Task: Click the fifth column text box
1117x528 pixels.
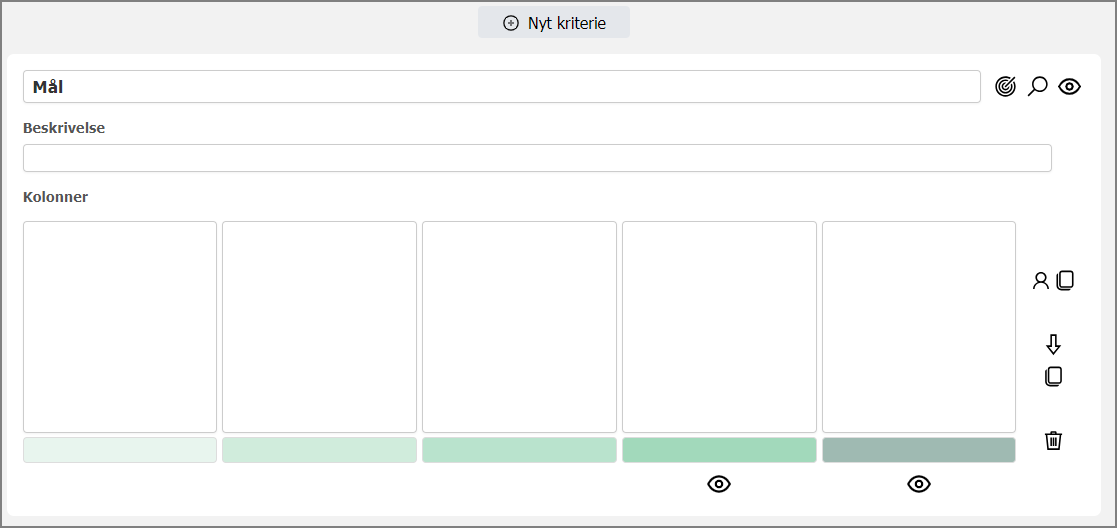Action: 919,327
